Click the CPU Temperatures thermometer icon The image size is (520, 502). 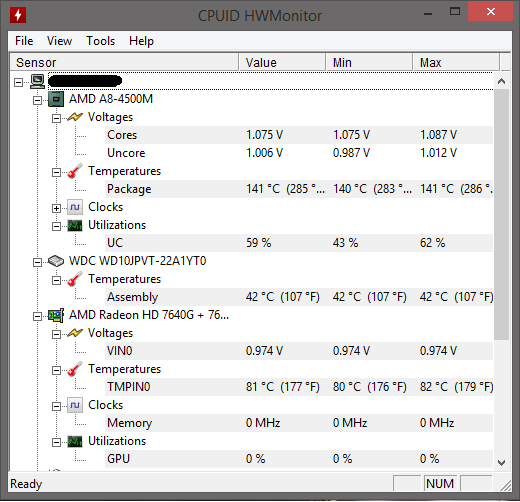(x=75, y=171)
